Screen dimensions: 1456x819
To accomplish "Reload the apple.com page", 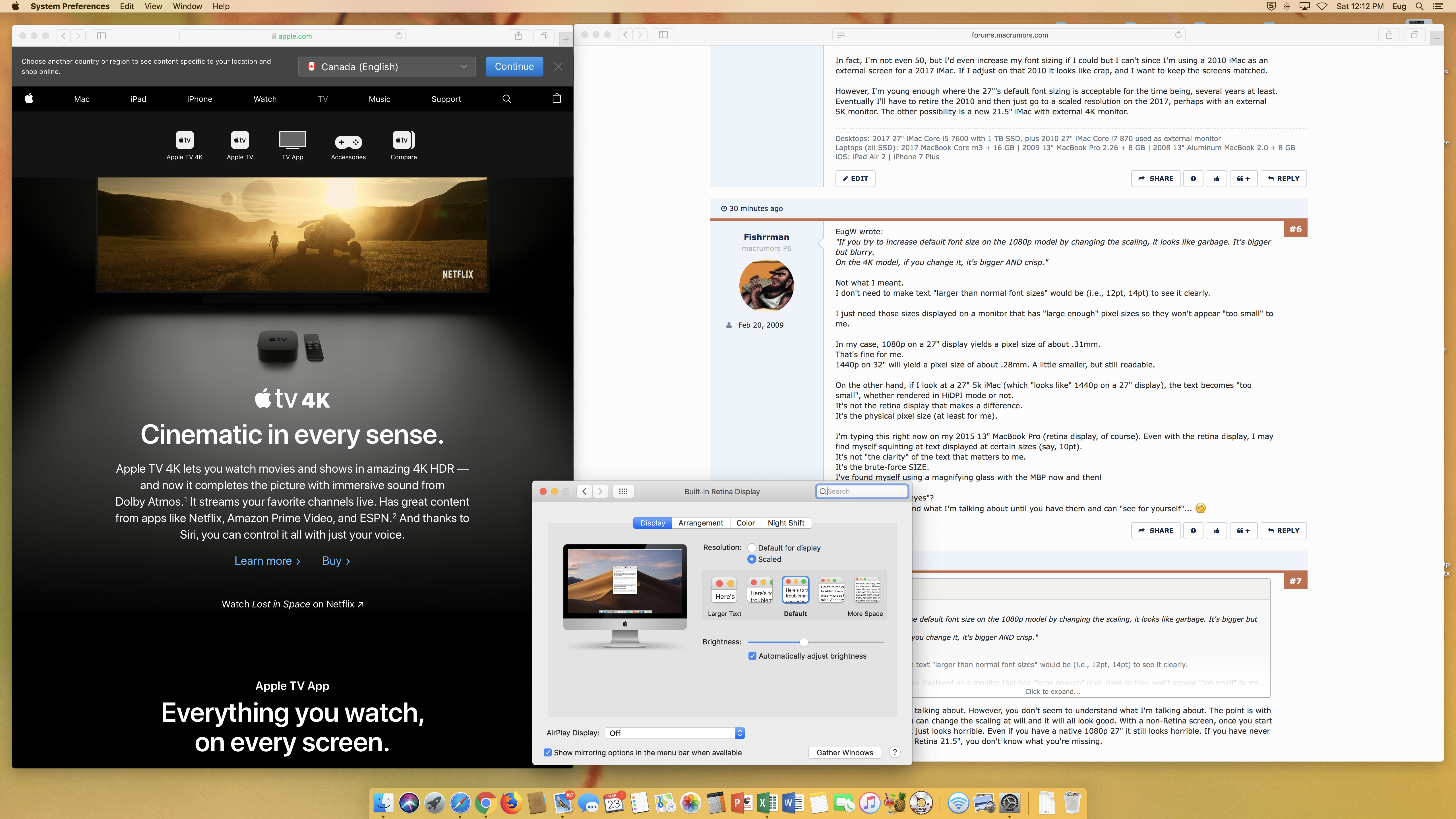I will (398, 36).
